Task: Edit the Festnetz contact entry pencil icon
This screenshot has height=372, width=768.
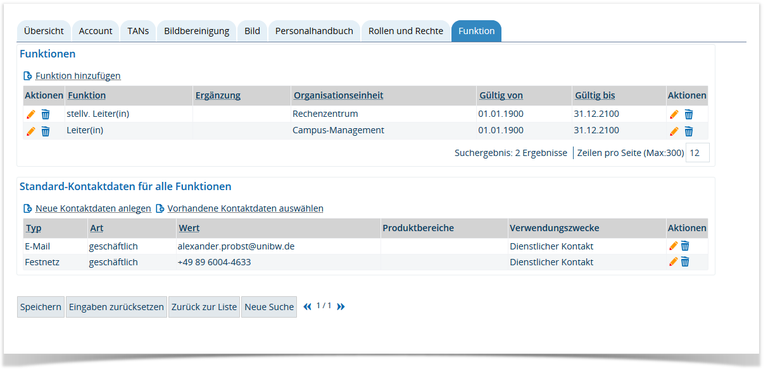Action: (673, 262)
